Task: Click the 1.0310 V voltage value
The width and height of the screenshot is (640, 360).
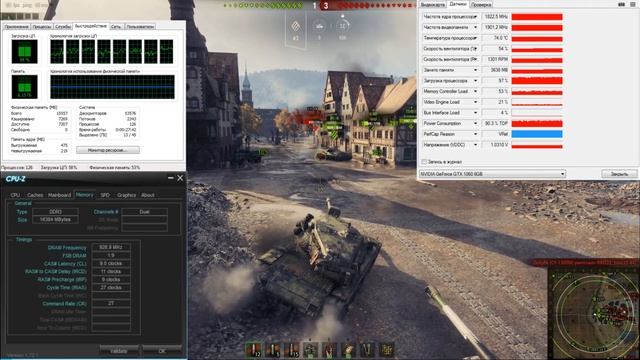Action: point(495,145)
